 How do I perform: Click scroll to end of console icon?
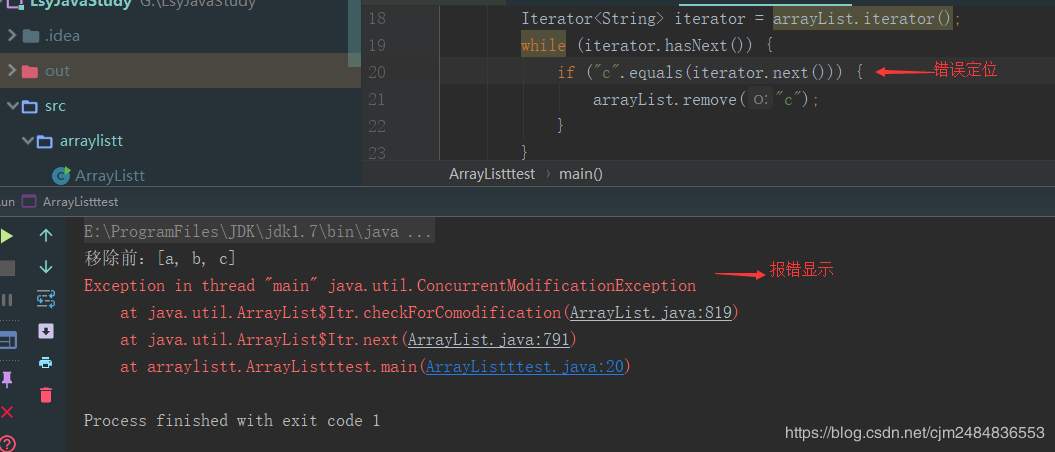coord(46,331)
